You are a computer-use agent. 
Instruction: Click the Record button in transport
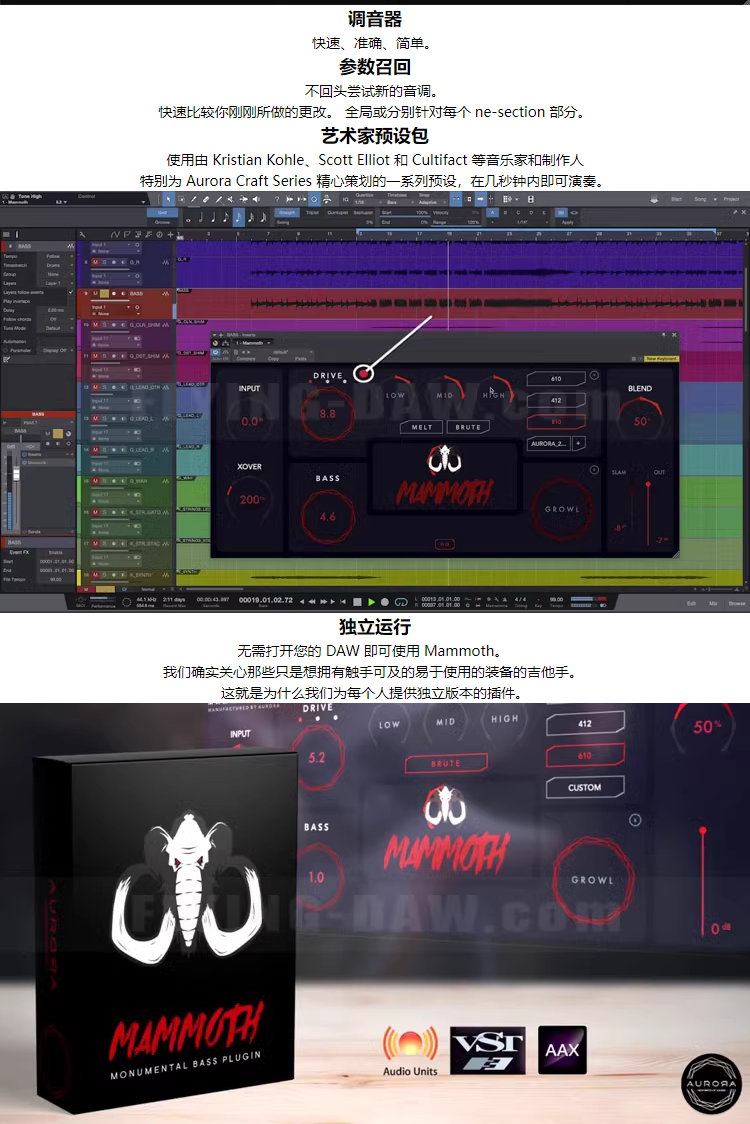tap(385, 602)
